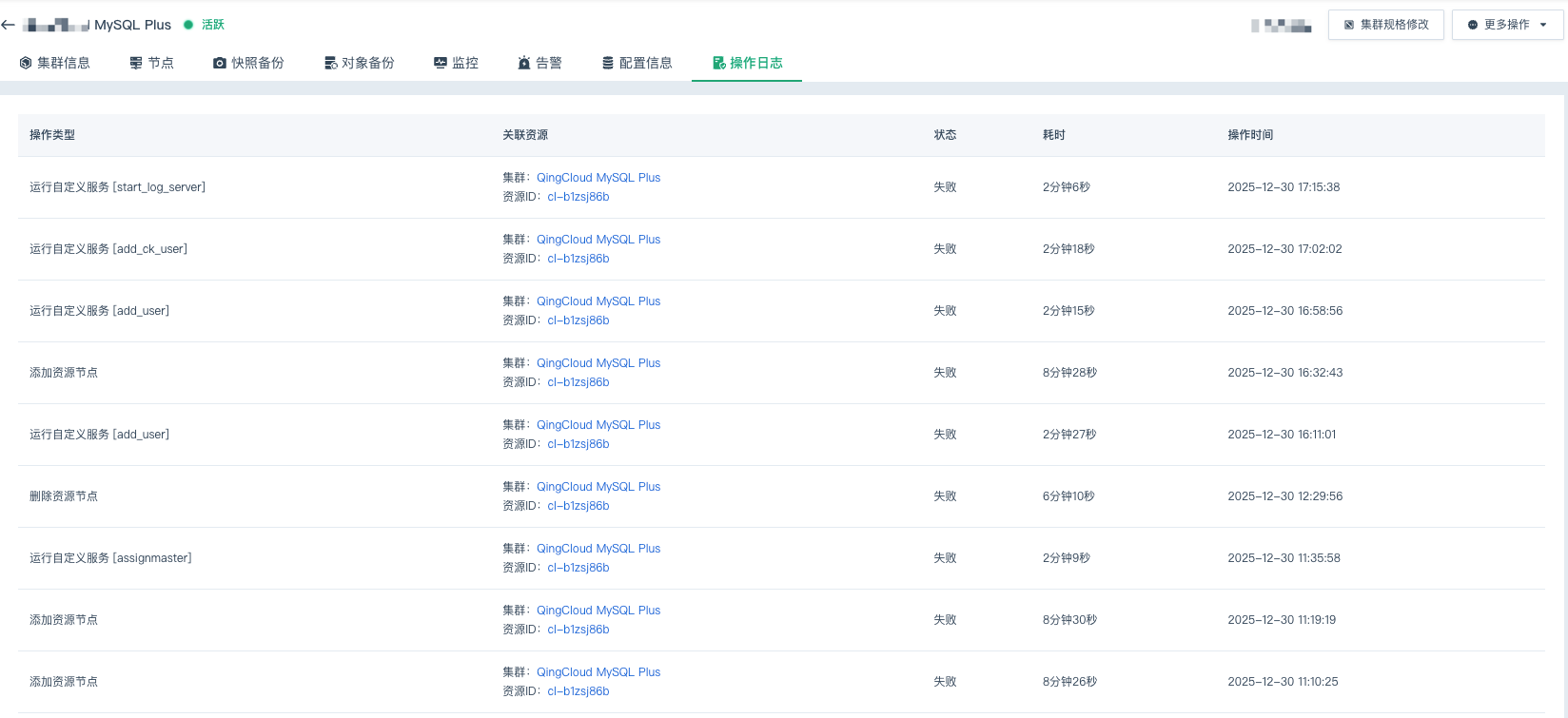The height and width of the screenshot is (718, 1568).
Task: Switch to the 节点 tab
Action: click(x=152, y=63)
